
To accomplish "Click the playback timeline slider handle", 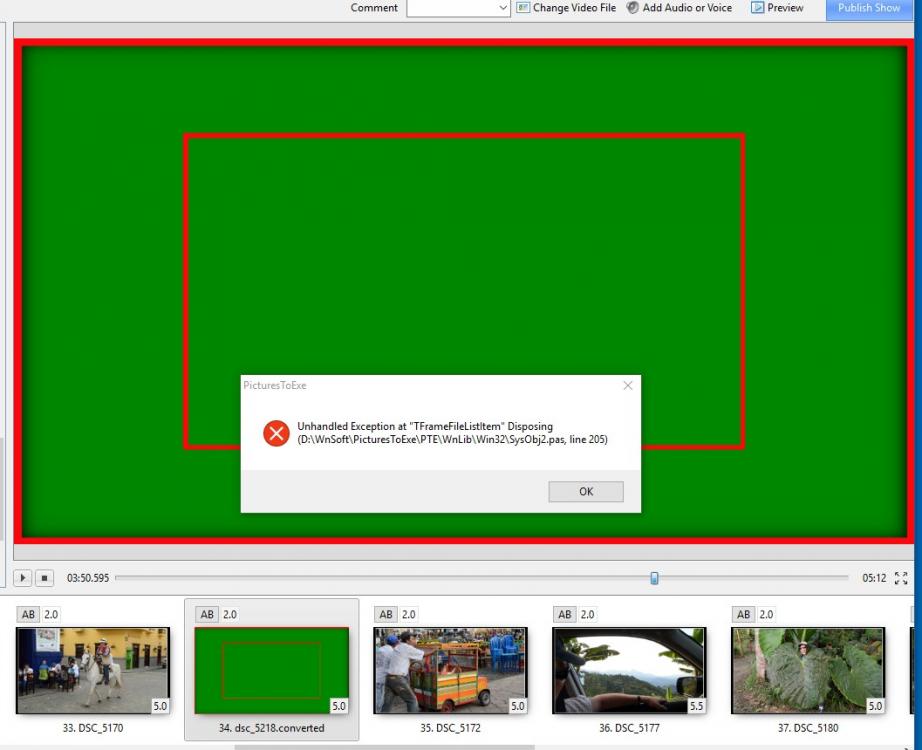I will tap(654, 578).
